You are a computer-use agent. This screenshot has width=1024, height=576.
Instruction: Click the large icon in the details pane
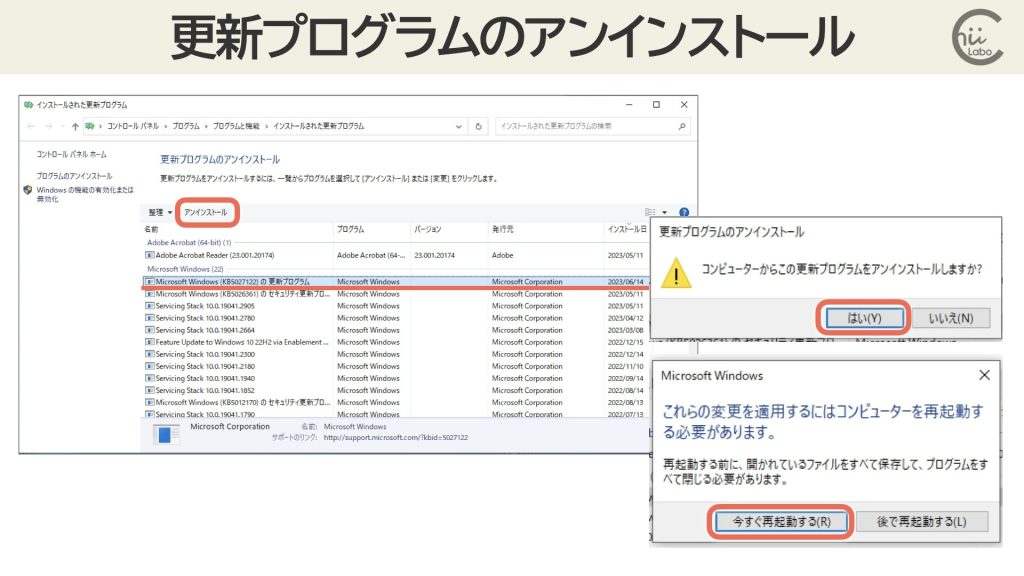pos(166,434)
